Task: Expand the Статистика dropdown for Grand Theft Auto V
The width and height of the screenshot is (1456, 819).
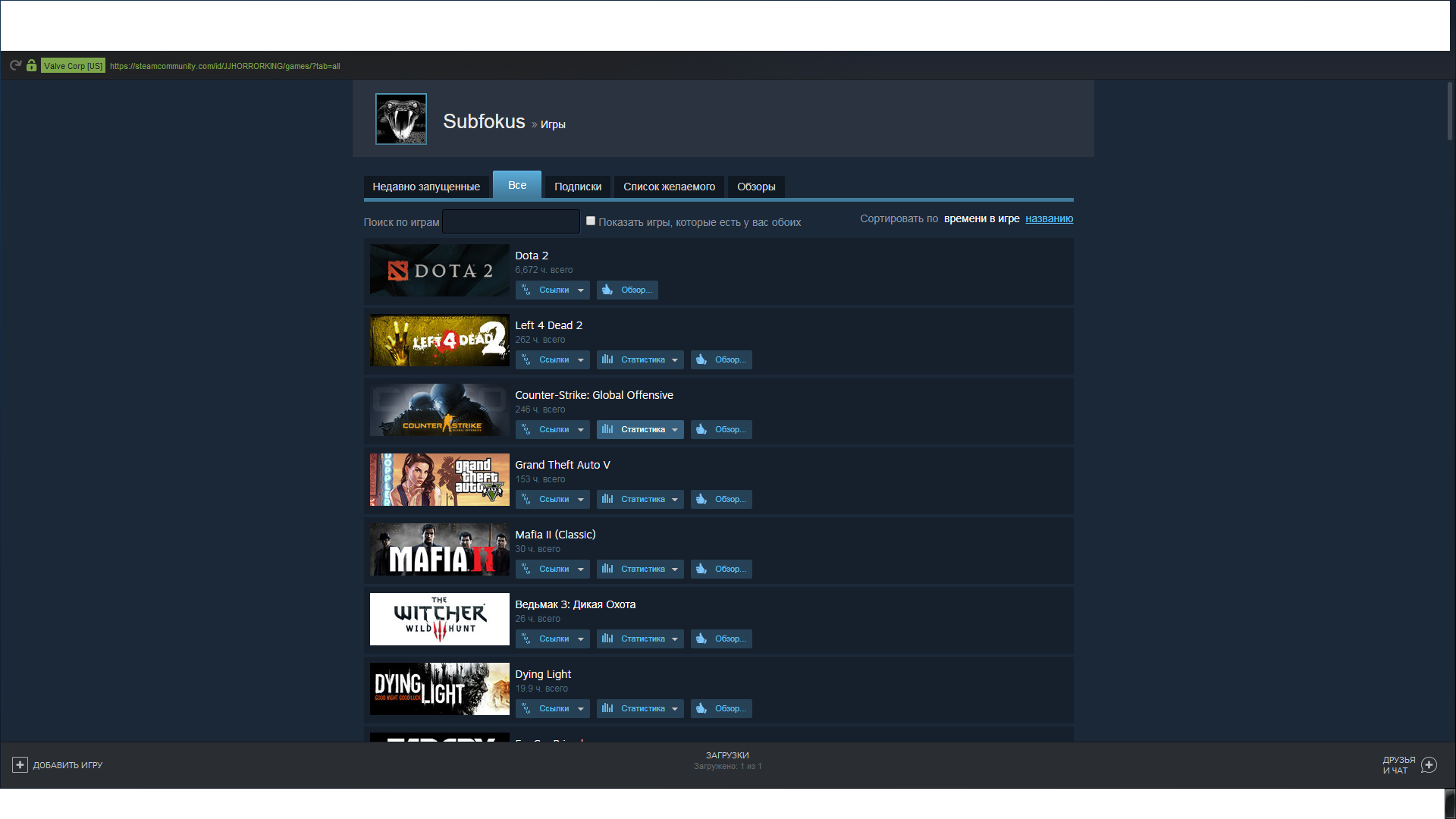Action: click(x=640, y=499)
